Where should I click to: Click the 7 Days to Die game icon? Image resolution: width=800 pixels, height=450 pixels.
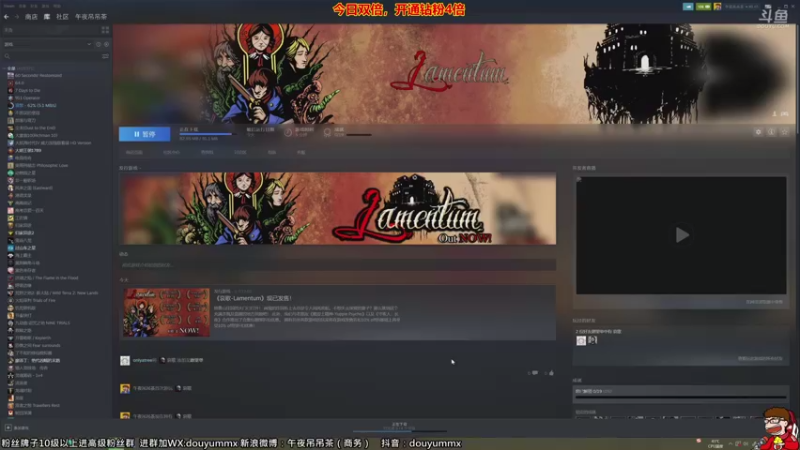tap(10, 90)
